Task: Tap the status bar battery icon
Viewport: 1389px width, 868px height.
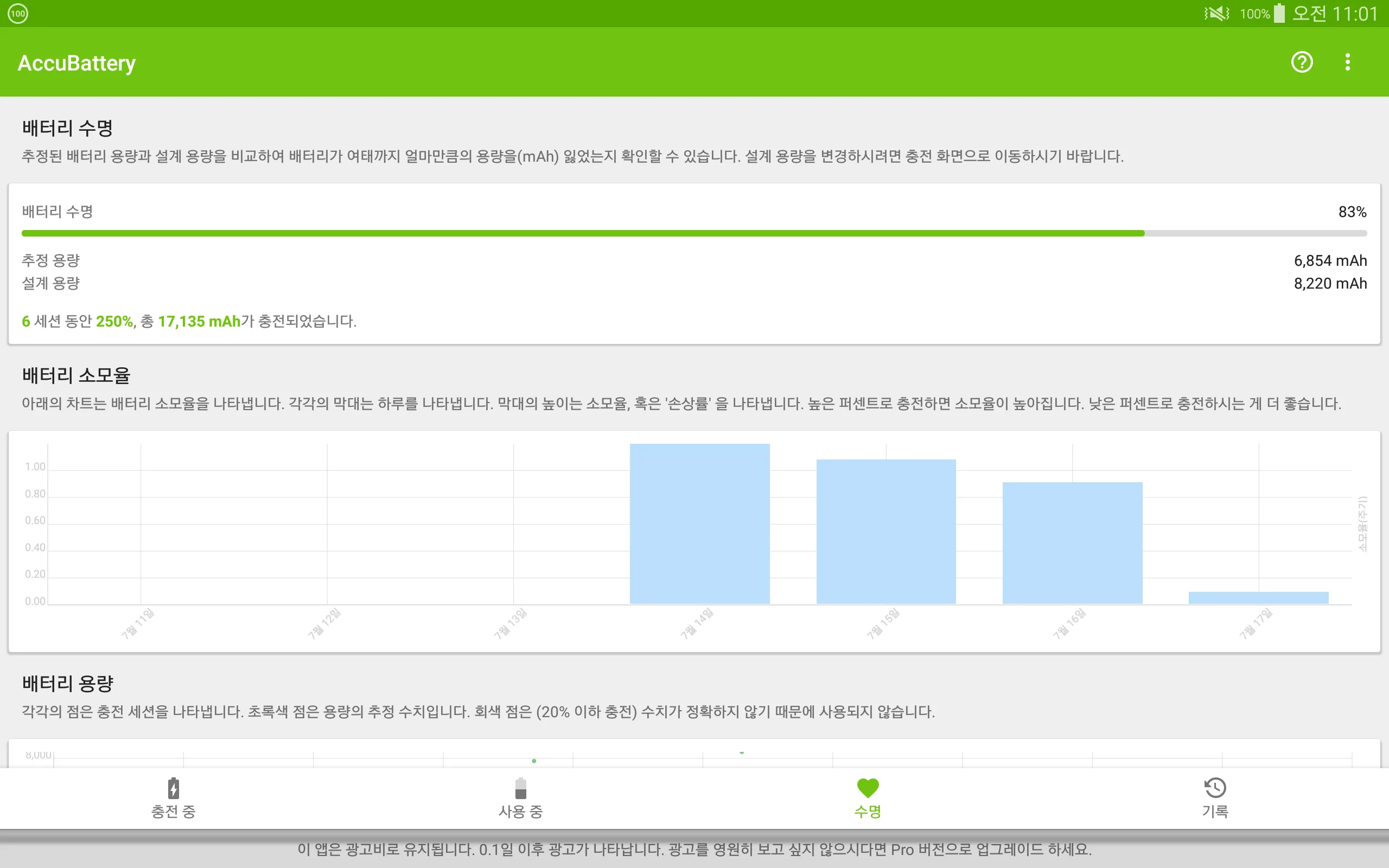Action: [1279, 13]
